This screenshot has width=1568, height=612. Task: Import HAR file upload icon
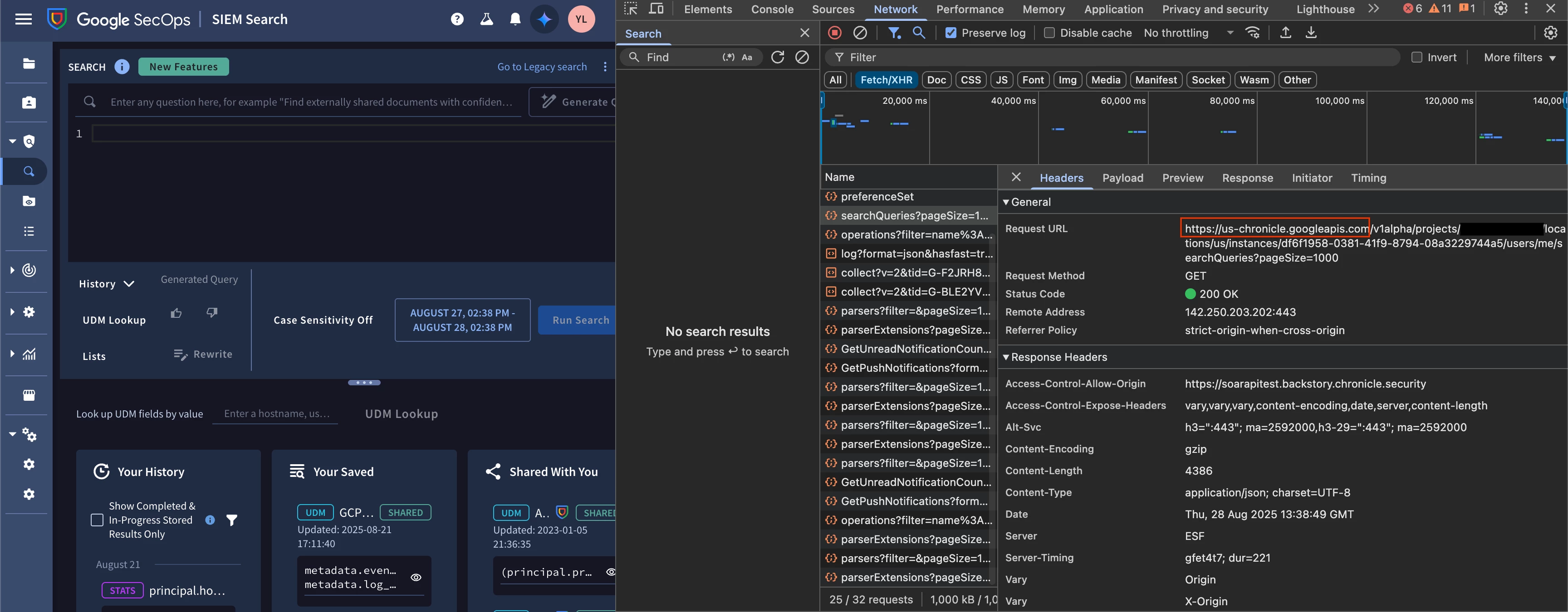point(1285,33)
